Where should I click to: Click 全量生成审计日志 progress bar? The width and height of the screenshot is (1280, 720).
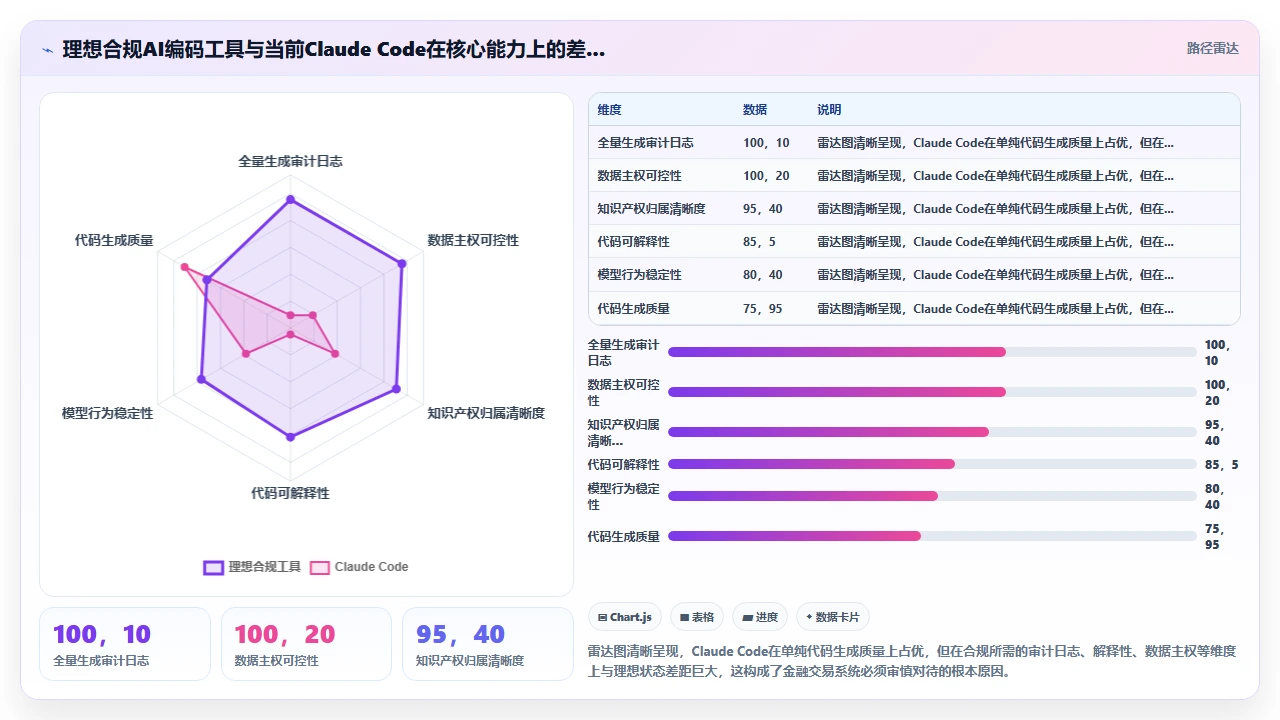(x=932, y=352)
